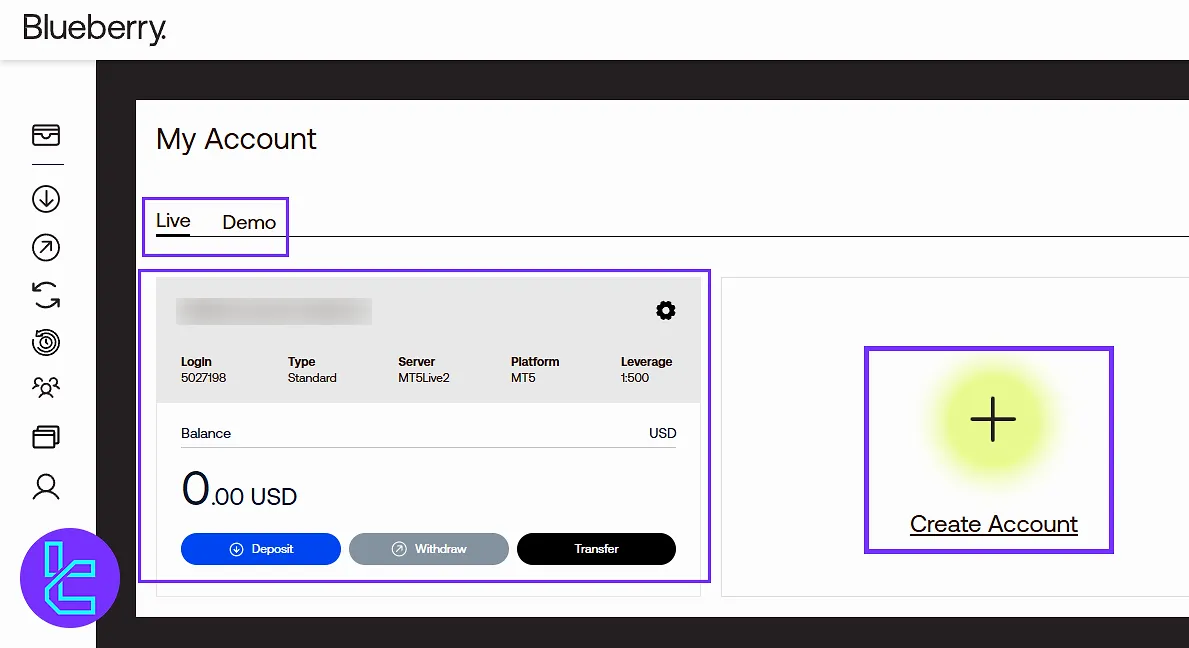1189x648 pixels.
Task: Switch to the Live tab
Action: 173,221
